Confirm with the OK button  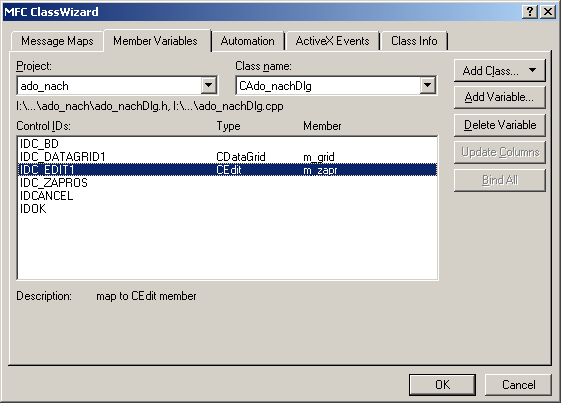tap(442, 385)
